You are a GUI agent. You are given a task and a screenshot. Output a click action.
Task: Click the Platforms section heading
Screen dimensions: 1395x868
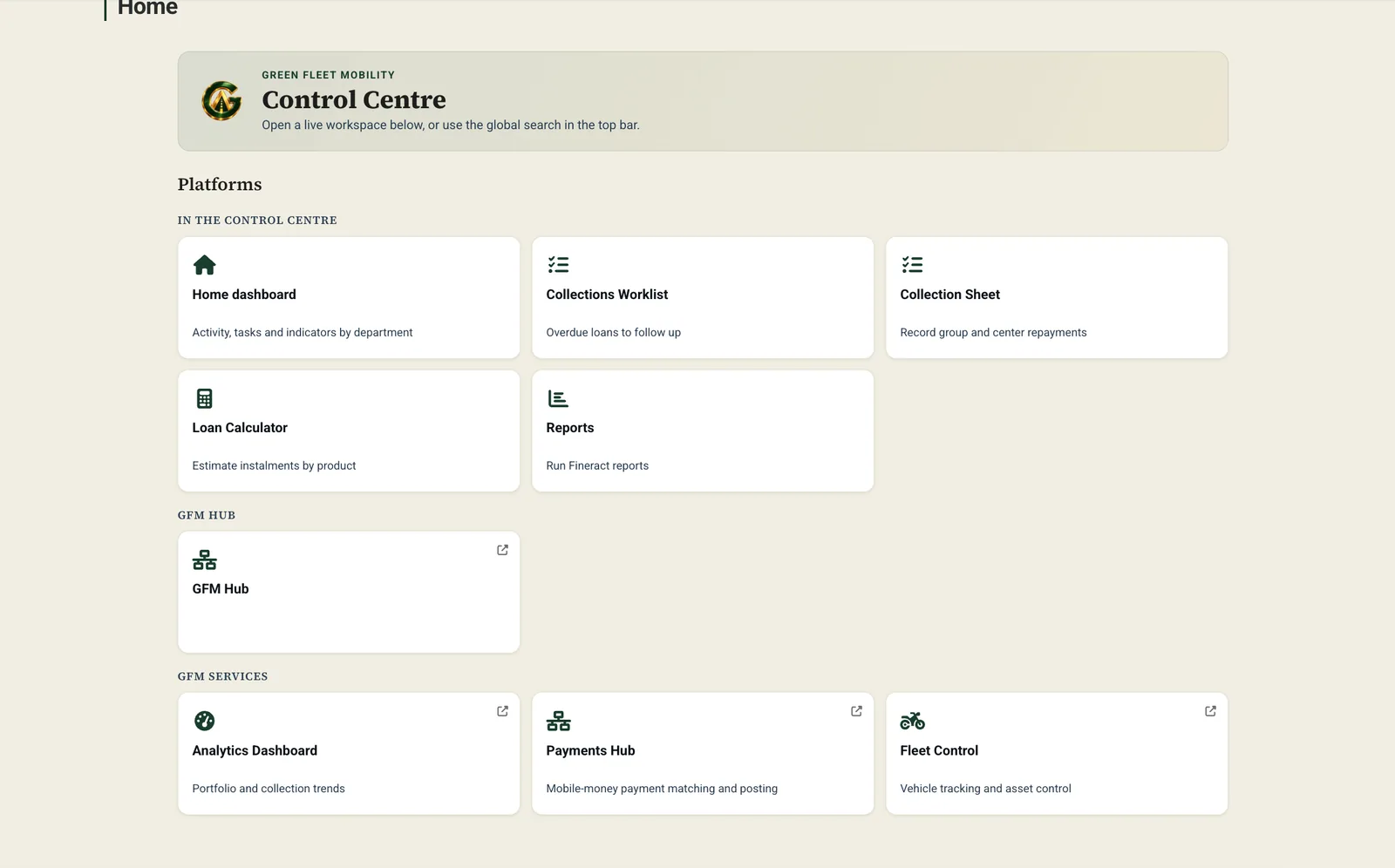220,184
